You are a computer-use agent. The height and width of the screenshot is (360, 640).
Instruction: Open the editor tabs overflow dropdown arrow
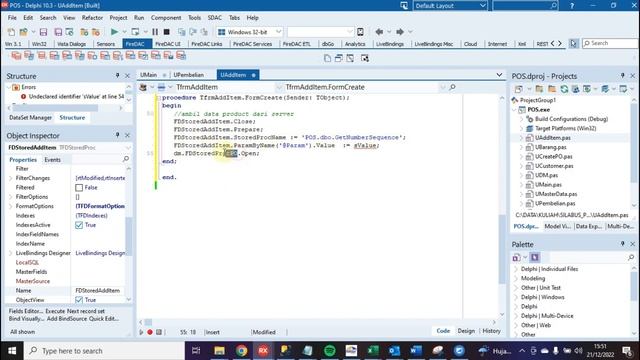499,75
